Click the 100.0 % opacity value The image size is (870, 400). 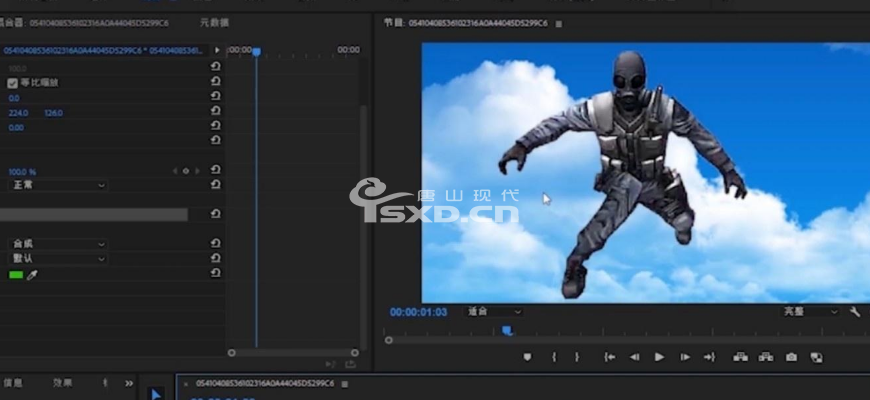pyautogui.click(x=22, y=172)
